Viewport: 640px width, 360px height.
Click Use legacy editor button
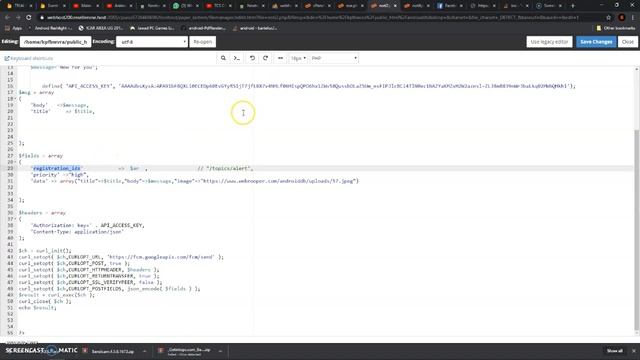pos(549,42)
